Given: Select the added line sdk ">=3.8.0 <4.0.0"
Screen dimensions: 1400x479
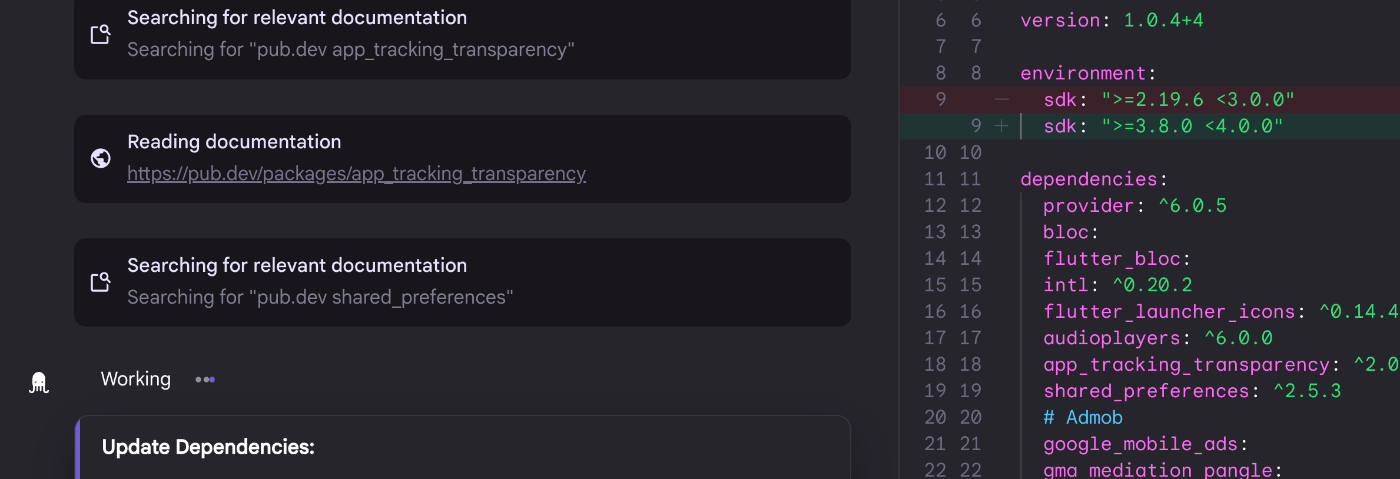Looking at the screenshot, I should [1162, 126].
